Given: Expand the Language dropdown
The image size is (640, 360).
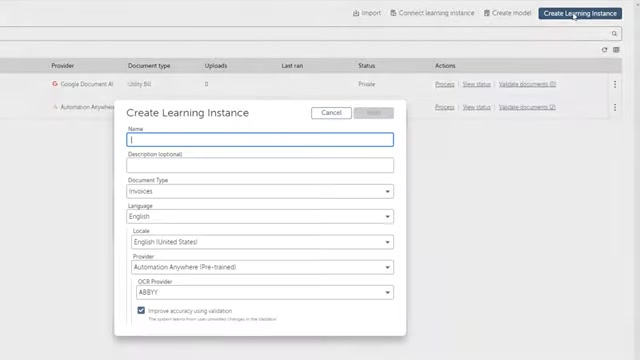Looking at the screenshot, I should (x=260, y=217).
